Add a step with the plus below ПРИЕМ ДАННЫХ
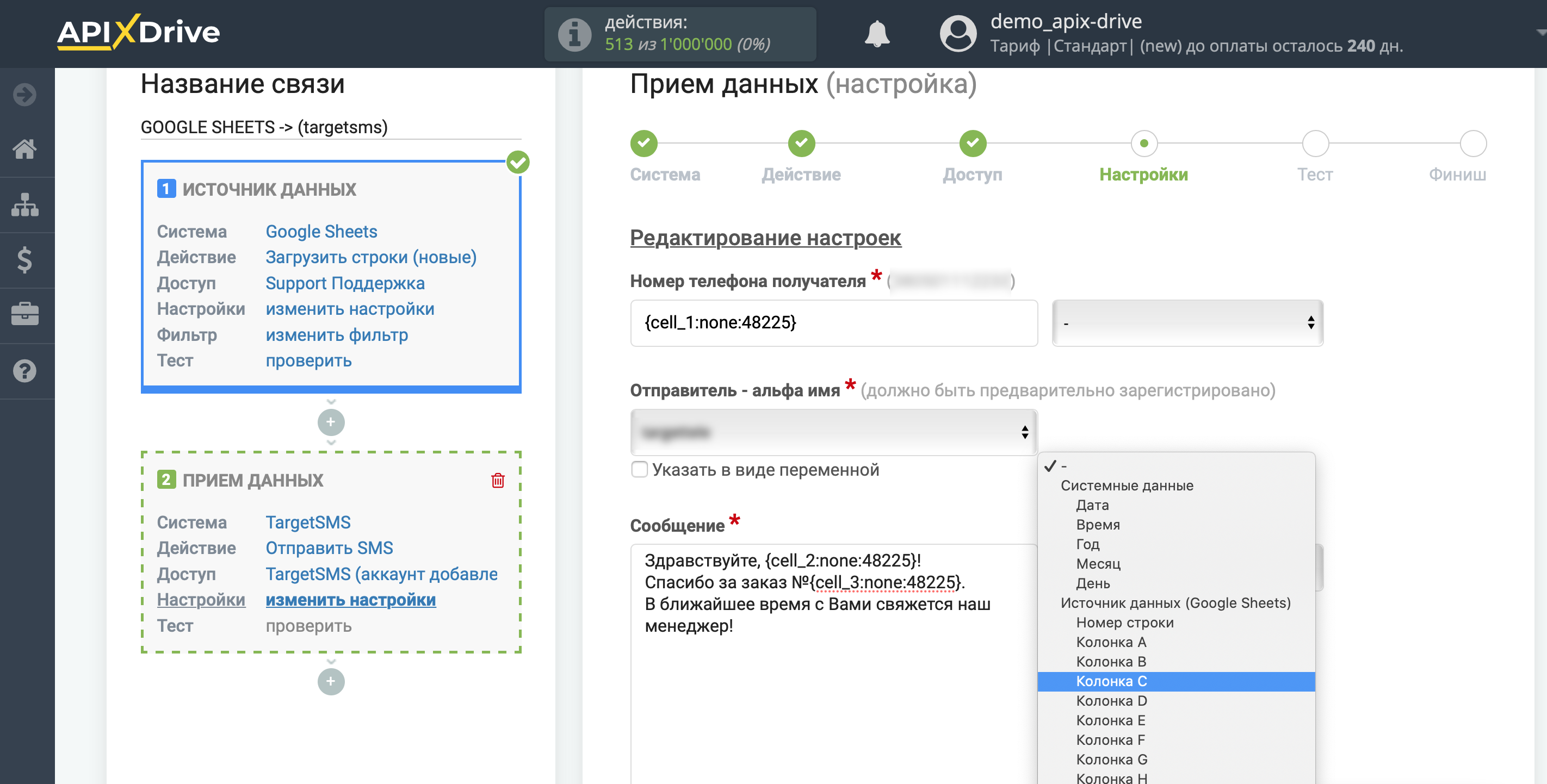 click(x=331, y=681)
